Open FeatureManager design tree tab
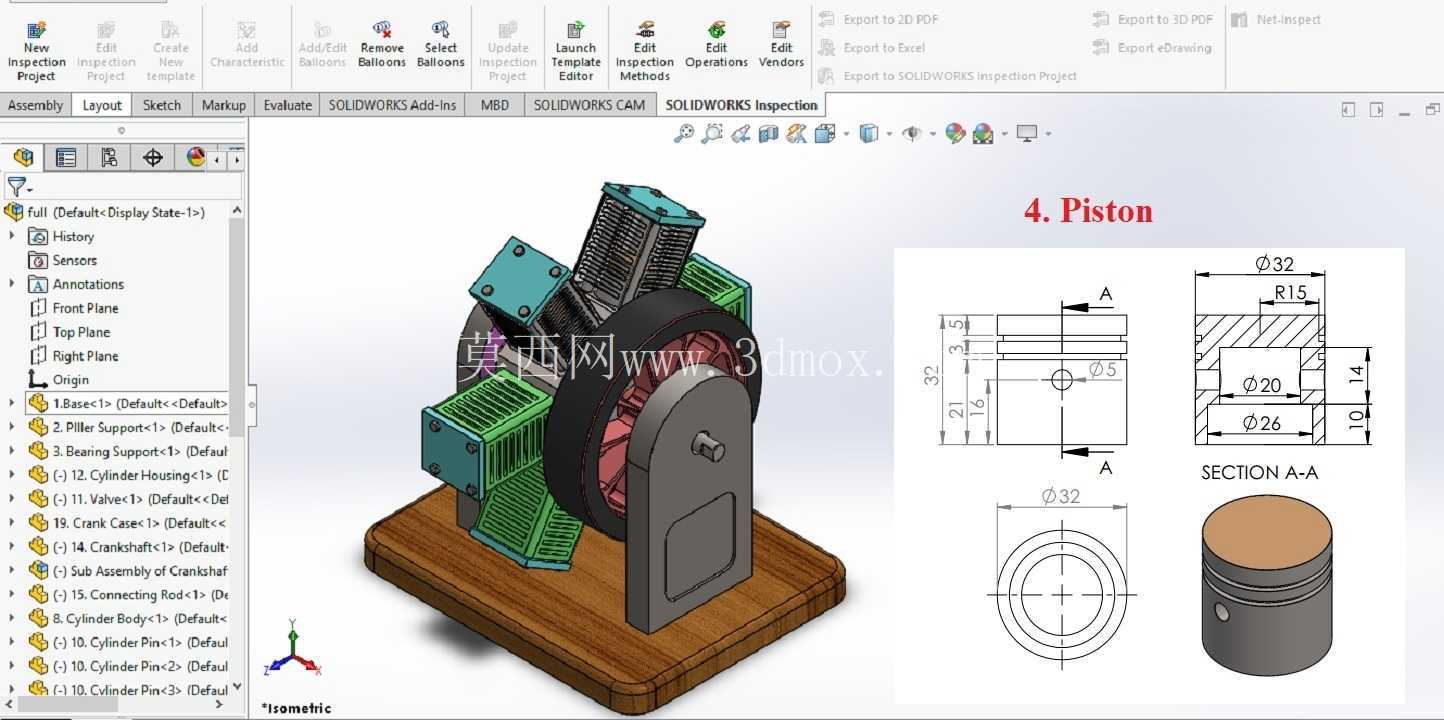This screenshot has height=720, width=1444. [24, 157]
